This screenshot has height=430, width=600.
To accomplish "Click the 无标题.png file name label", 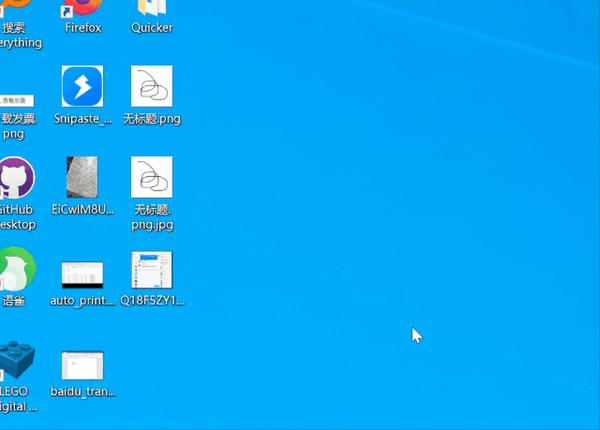I will 152,119.
